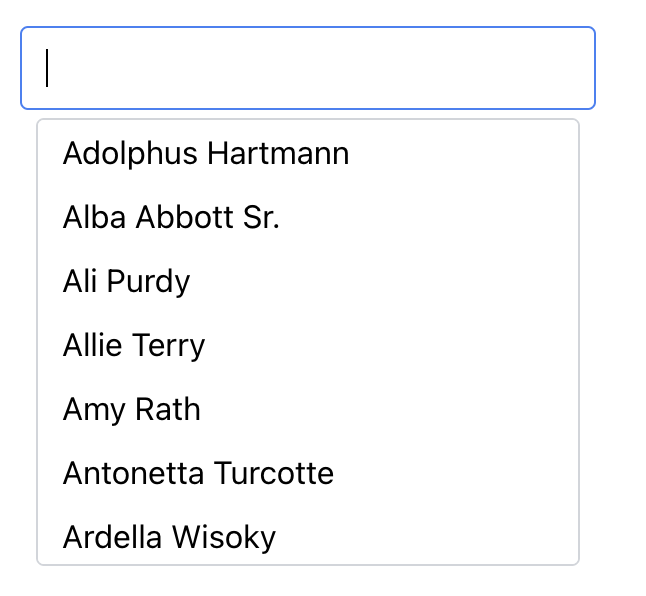This screenshot has height=596, width=646.
Task: Choose Amy Rath from suggestions
Action: [132, 410]
